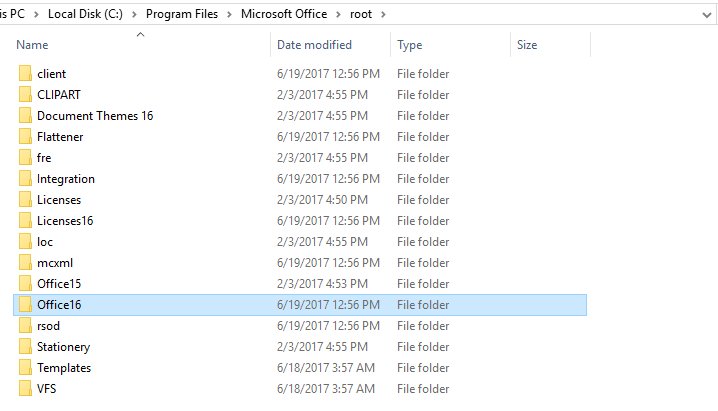
Task: Navigate to Microsoft Office breadcrumb
Action: [284, 14]
